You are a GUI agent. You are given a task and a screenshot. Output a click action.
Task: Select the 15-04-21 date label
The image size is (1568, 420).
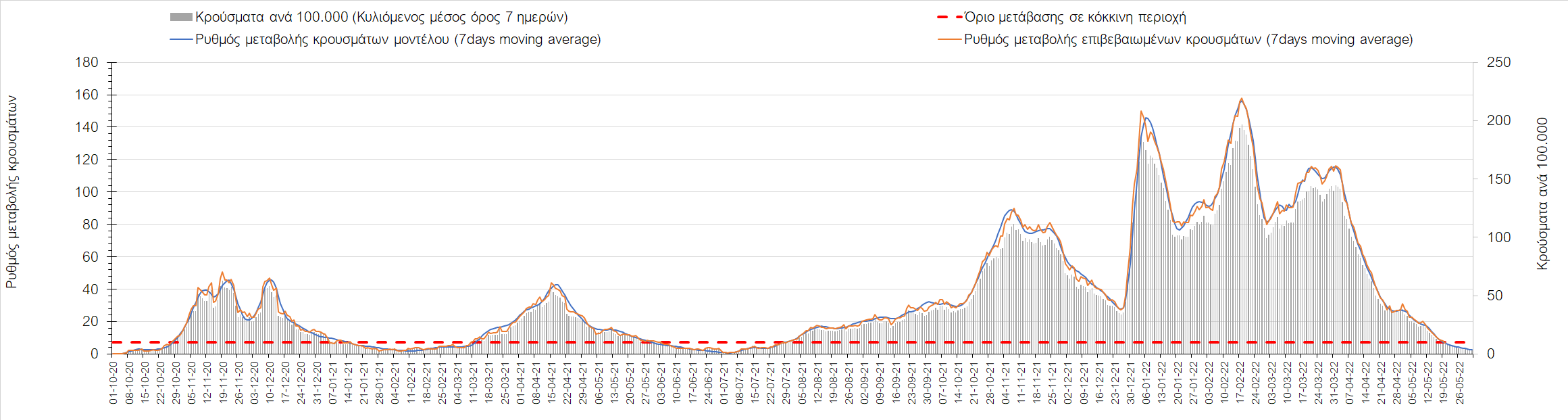(x=552, y=383)
